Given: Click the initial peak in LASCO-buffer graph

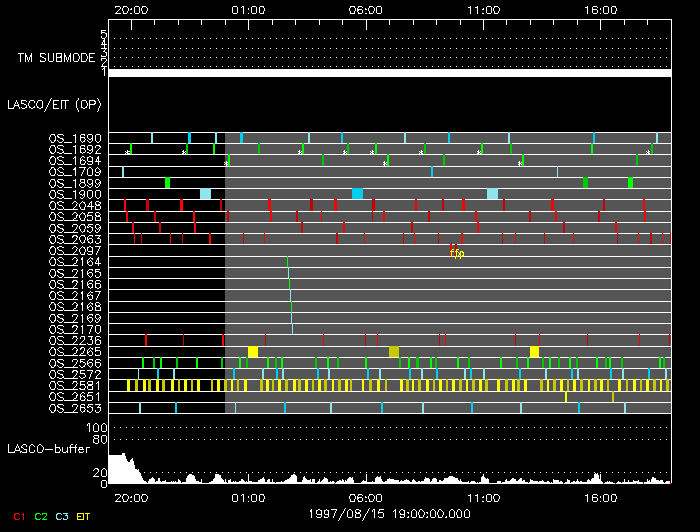Looking at the screenshot, I should [x=120, y=461].
